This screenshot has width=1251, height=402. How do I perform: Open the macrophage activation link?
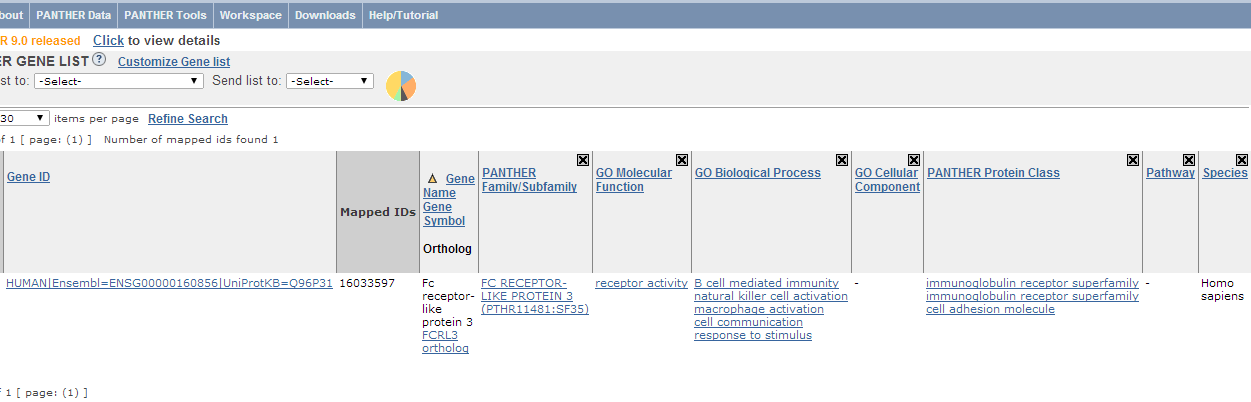tap(759, 309)
